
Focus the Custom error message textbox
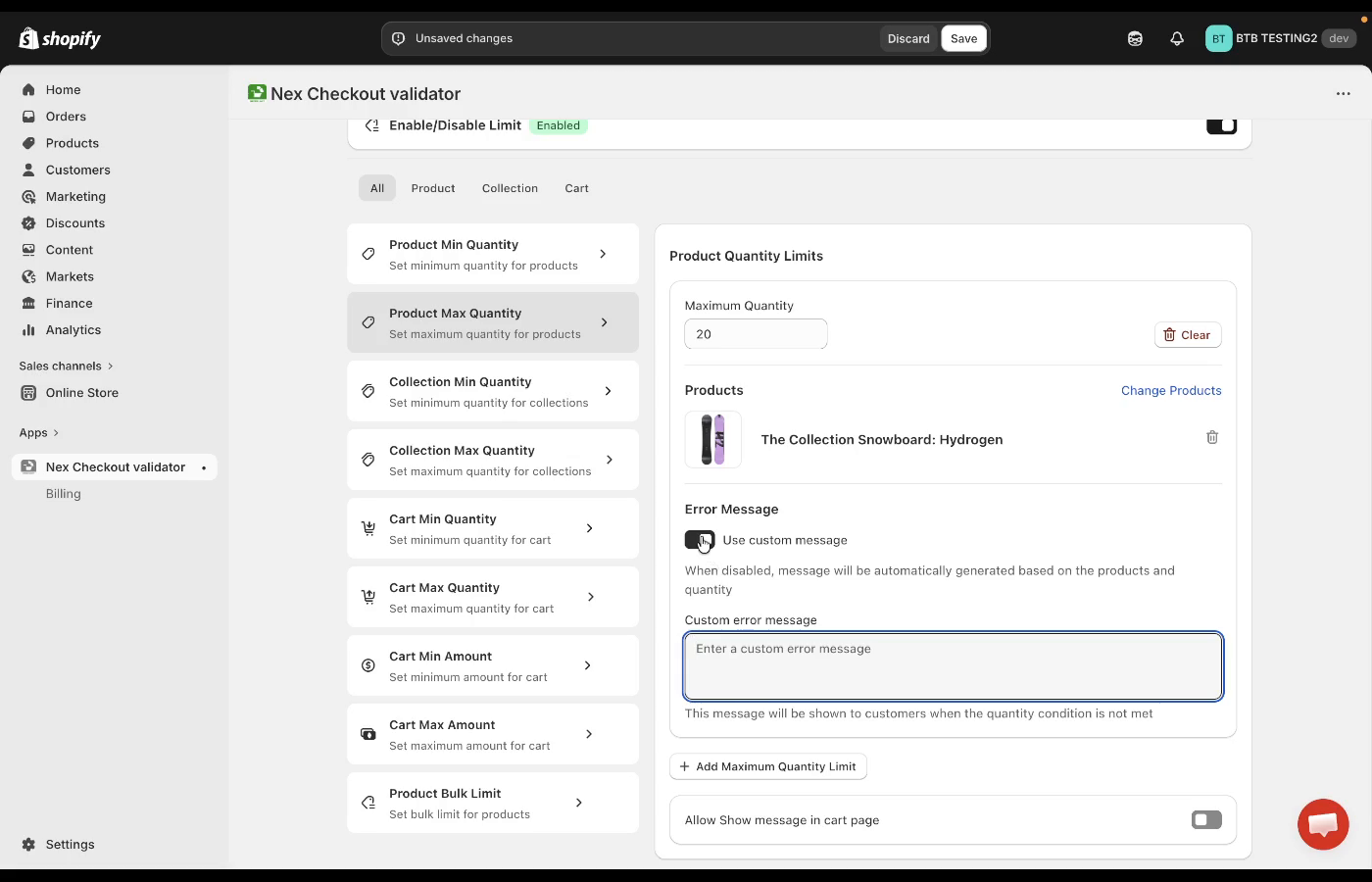click(x=954, y=666)
